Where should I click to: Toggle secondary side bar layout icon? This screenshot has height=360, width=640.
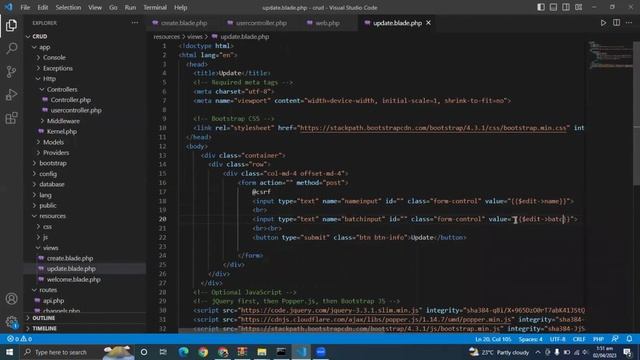pos(566,7)
